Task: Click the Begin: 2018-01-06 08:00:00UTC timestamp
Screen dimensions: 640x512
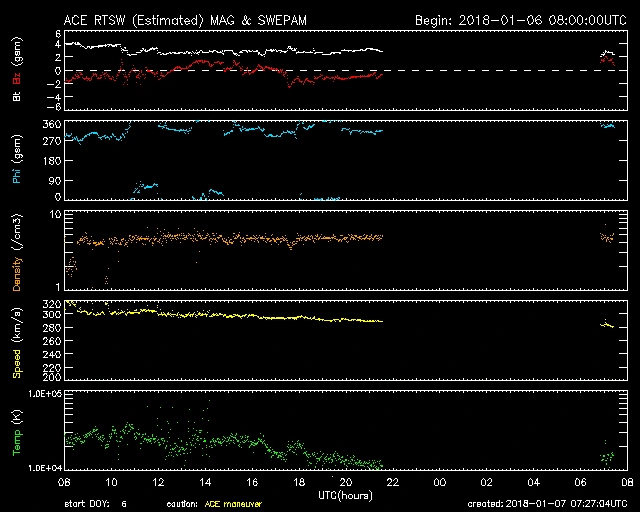Action: click(521, 20)
